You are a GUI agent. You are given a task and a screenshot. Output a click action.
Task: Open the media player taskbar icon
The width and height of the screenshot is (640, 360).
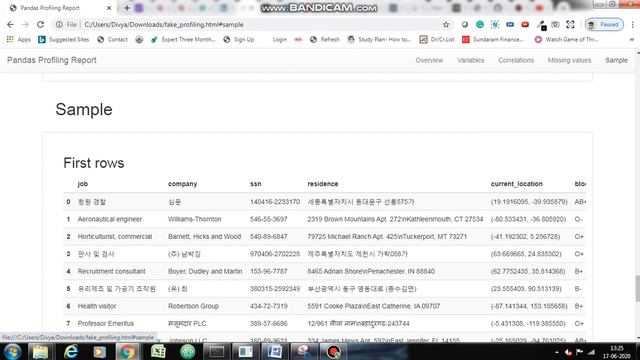[x=99, y=351]
